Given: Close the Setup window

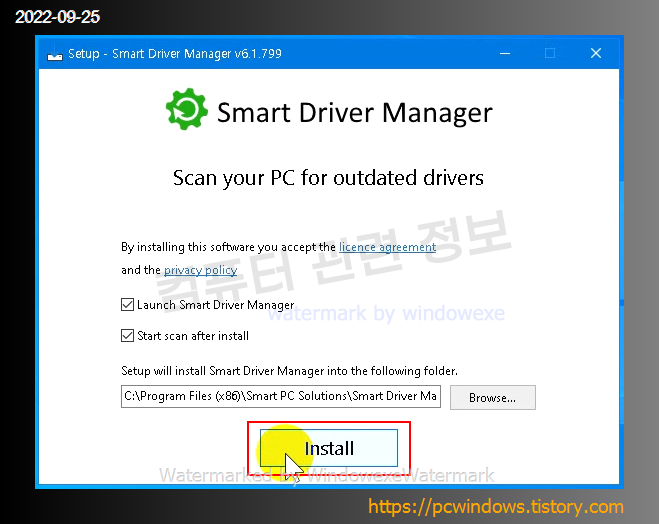Looking at the screenshot, I should pos(596,53).
